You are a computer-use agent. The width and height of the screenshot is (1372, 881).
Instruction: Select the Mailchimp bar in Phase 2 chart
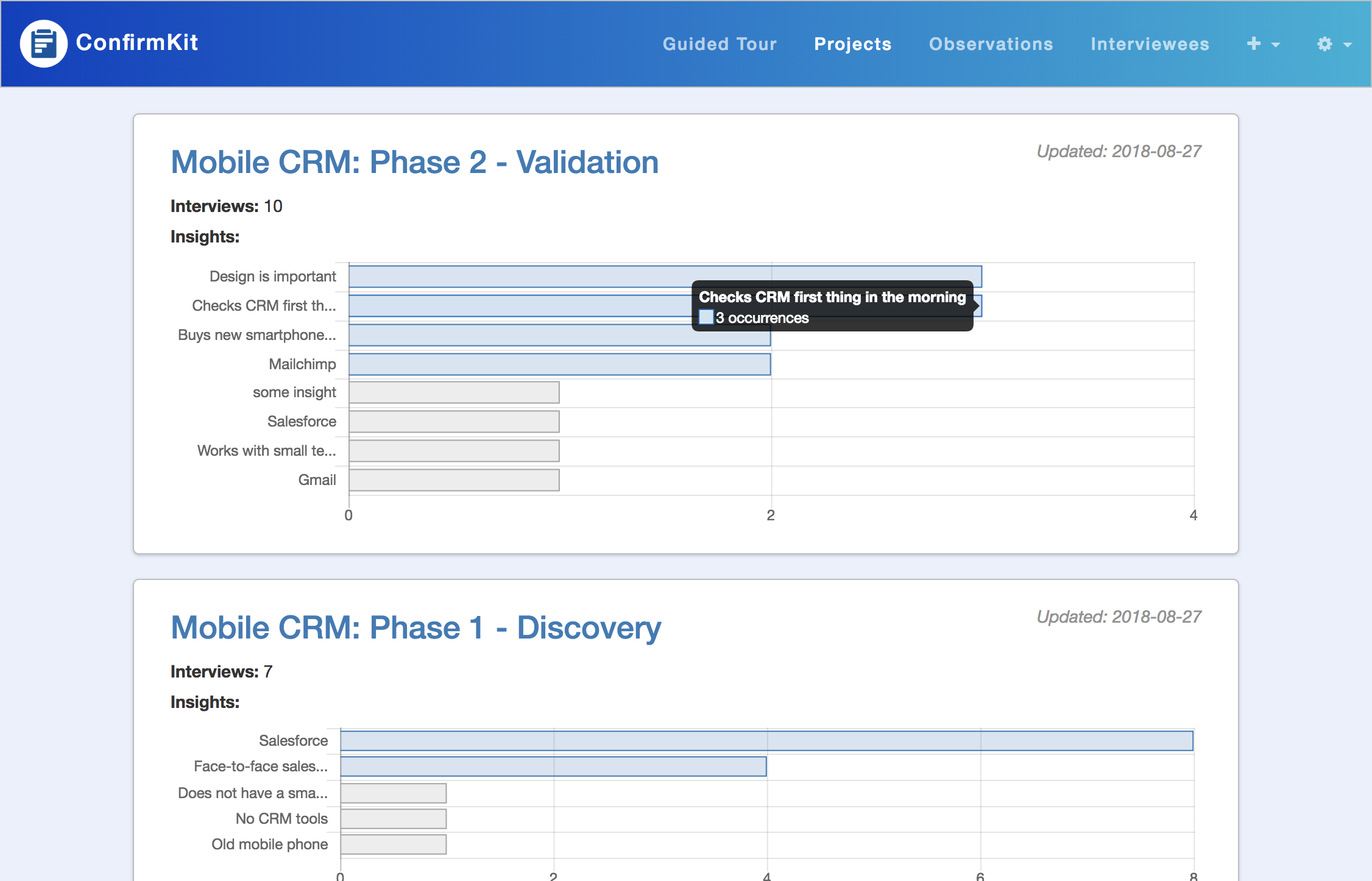(560, 364)
